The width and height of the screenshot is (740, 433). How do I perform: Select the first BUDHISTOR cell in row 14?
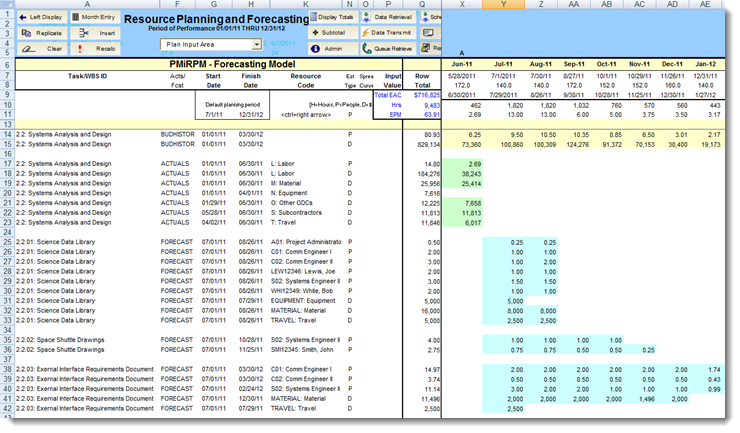pos(177,135)
